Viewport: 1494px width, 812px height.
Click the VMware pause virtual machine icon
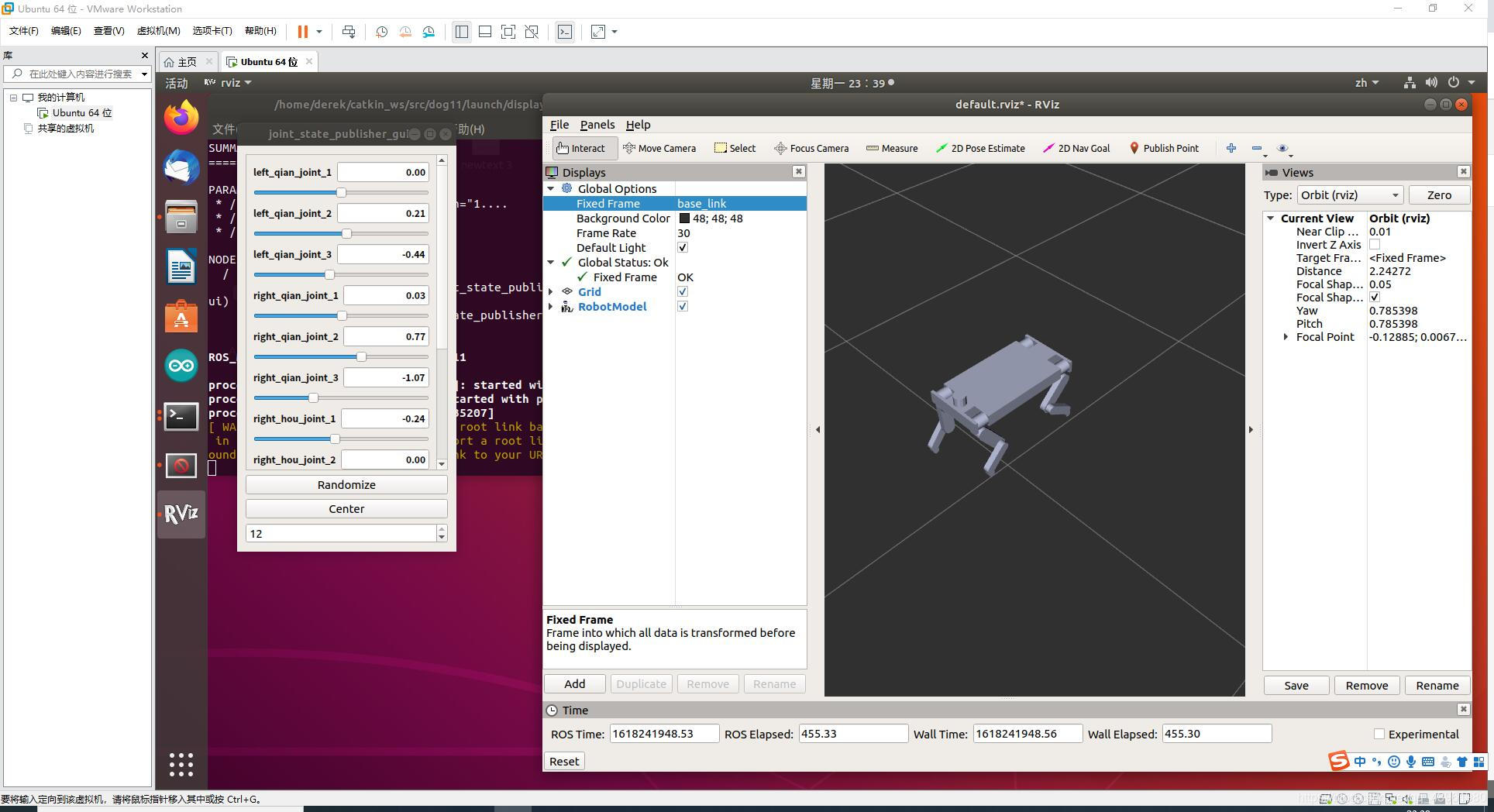[303, 32]
